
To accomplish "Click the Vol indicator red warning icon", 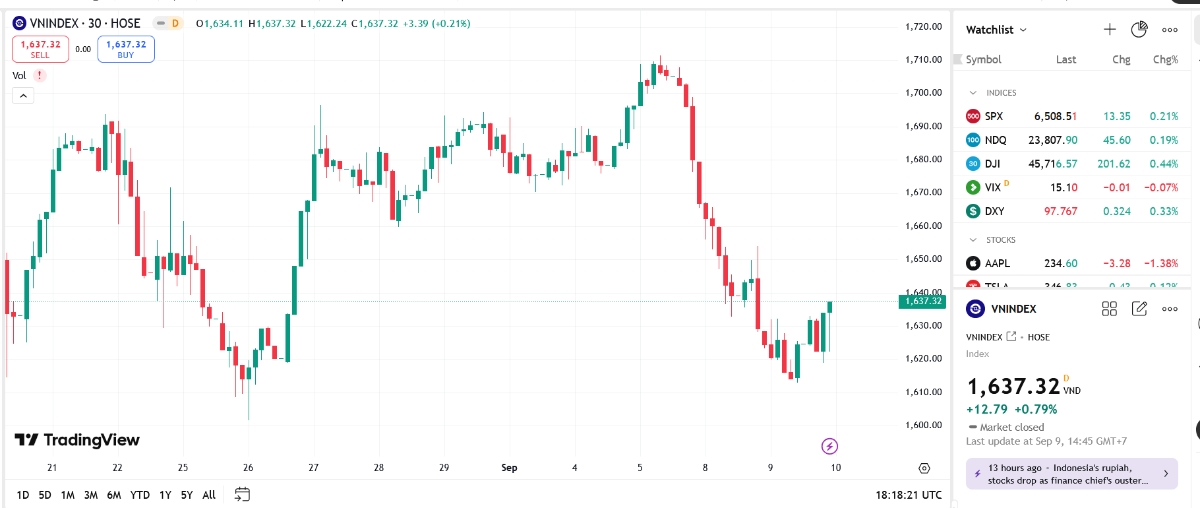I will pos(39,75).
